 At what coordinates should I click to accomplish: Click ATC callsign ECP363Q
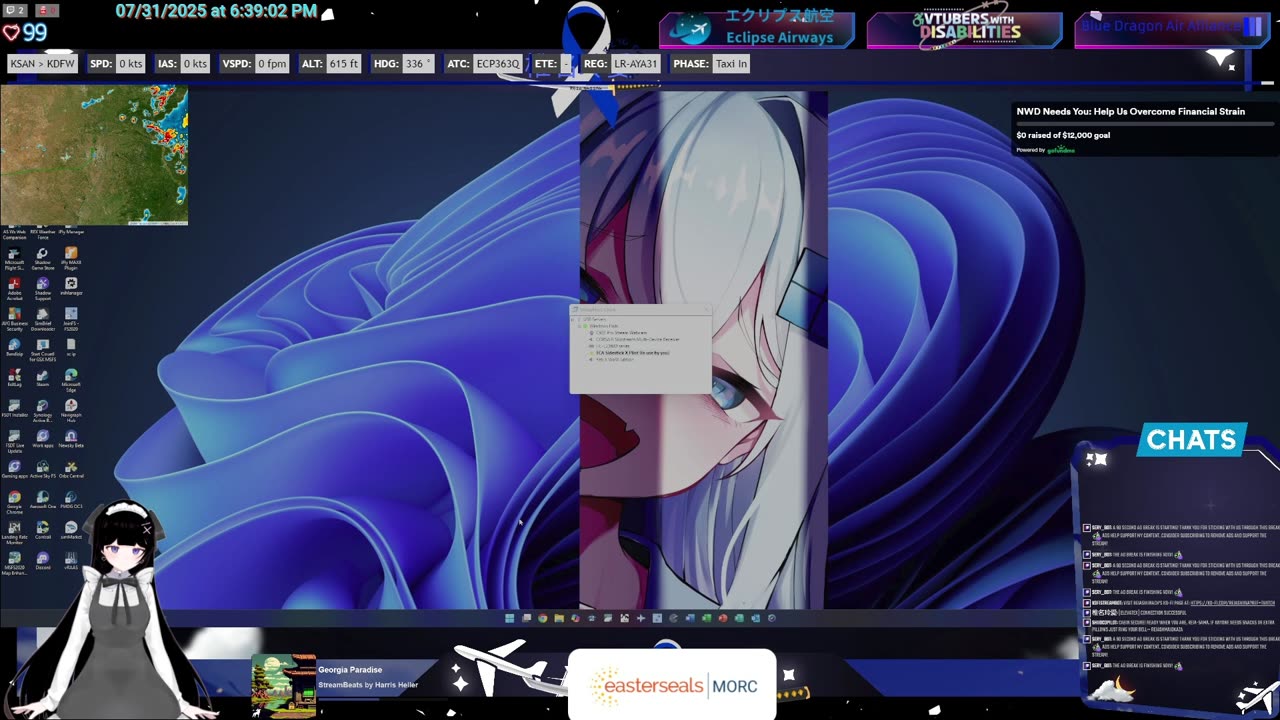coord(498,63)
